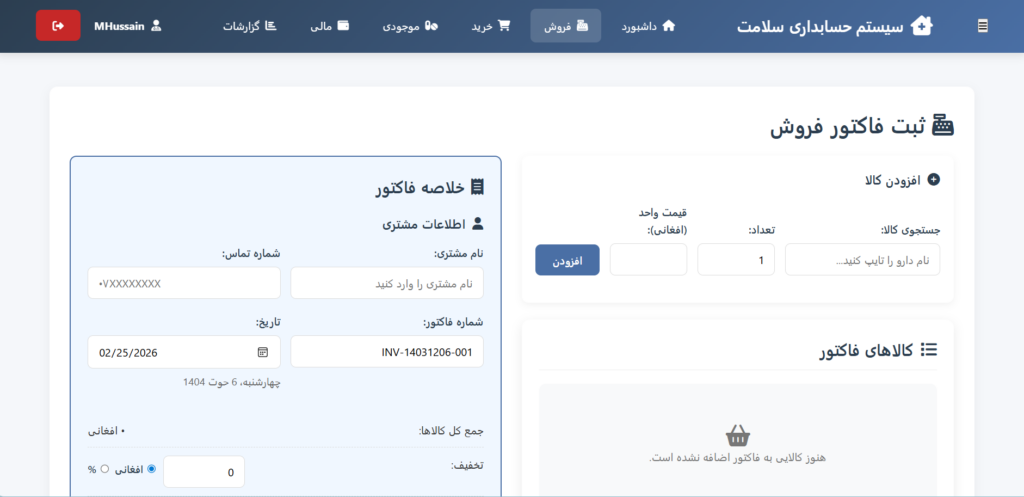
Task: Click the ثبت فاکتور فروش page heading
Action: (x=847, y=126)
